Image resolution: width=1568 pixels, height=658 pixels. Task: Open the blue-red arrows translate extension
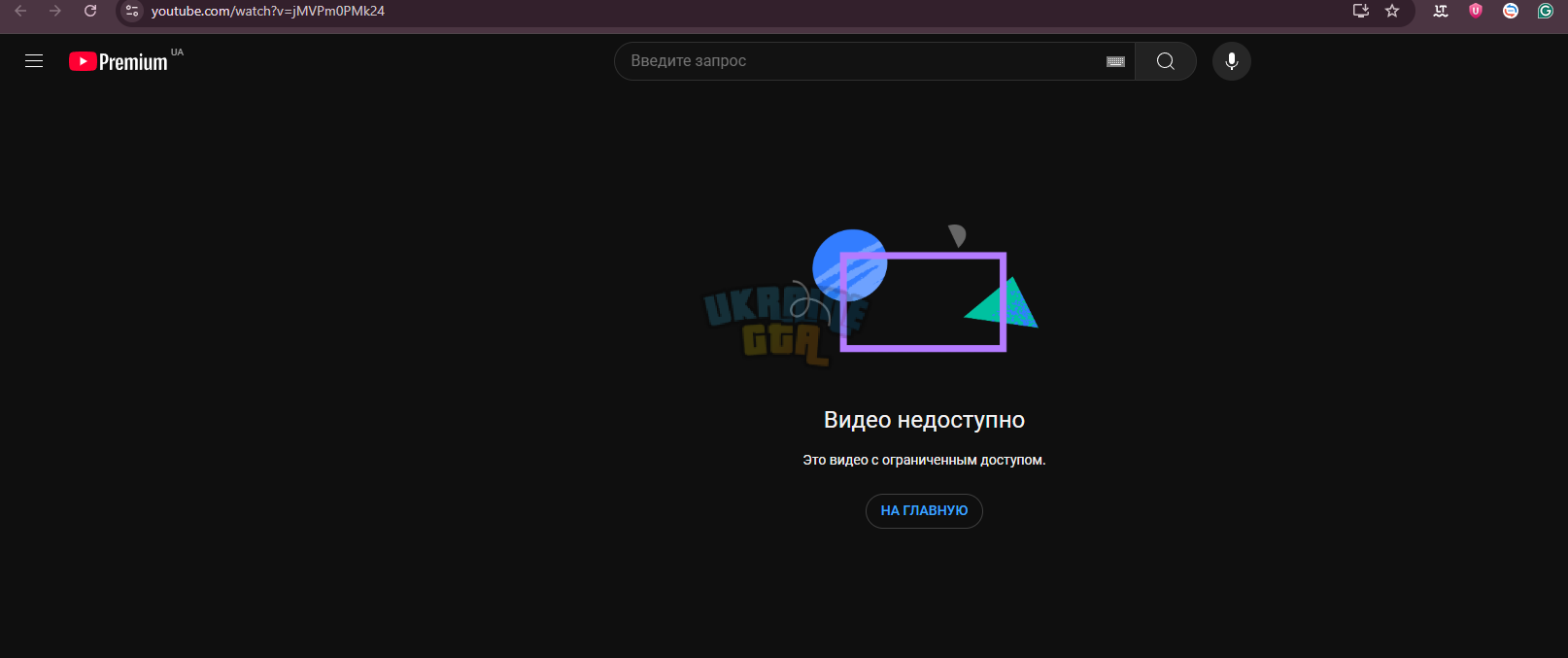pyautogui.click(x=1511, y=11)
